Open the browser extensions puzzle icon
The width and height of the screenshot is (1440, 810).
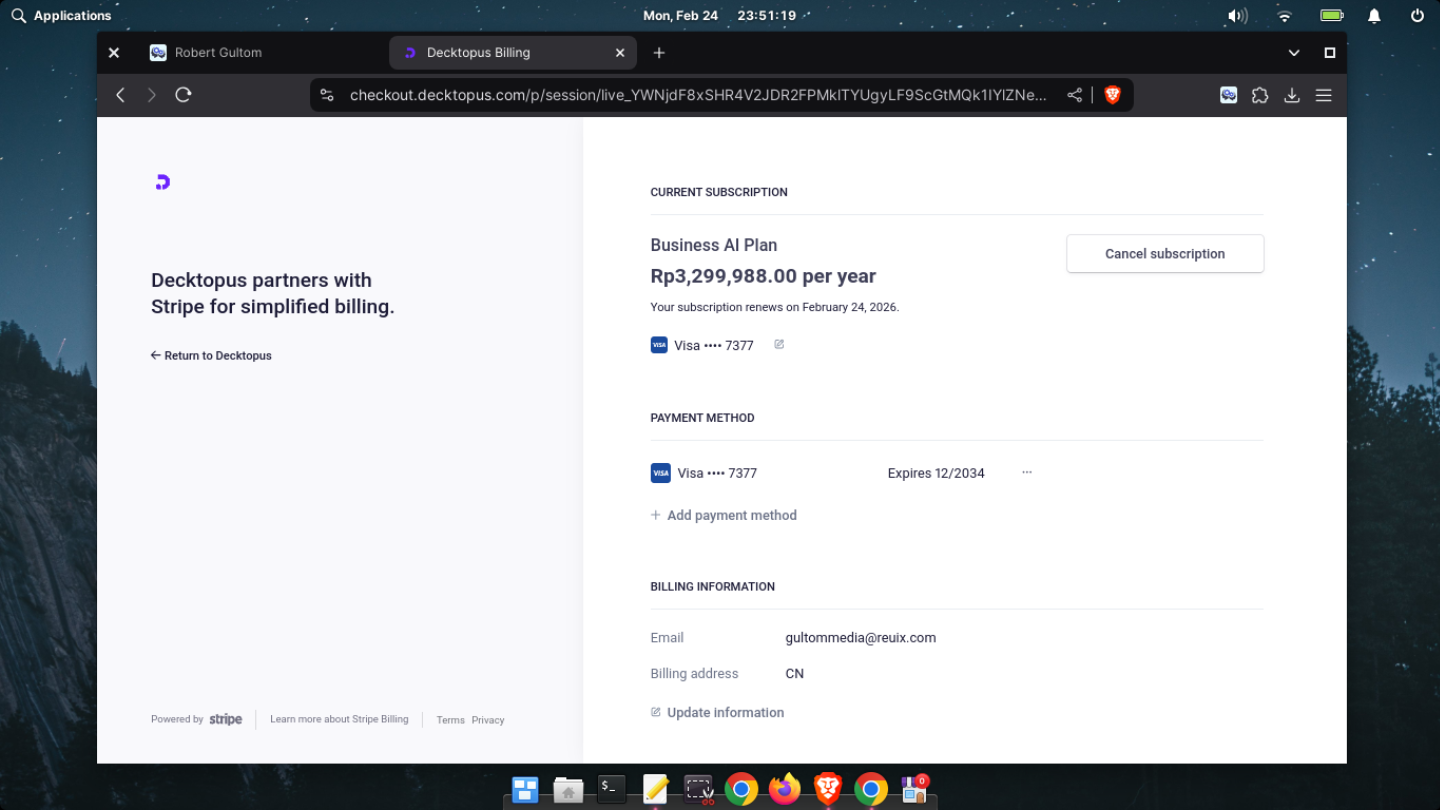tap(1260, 95)
